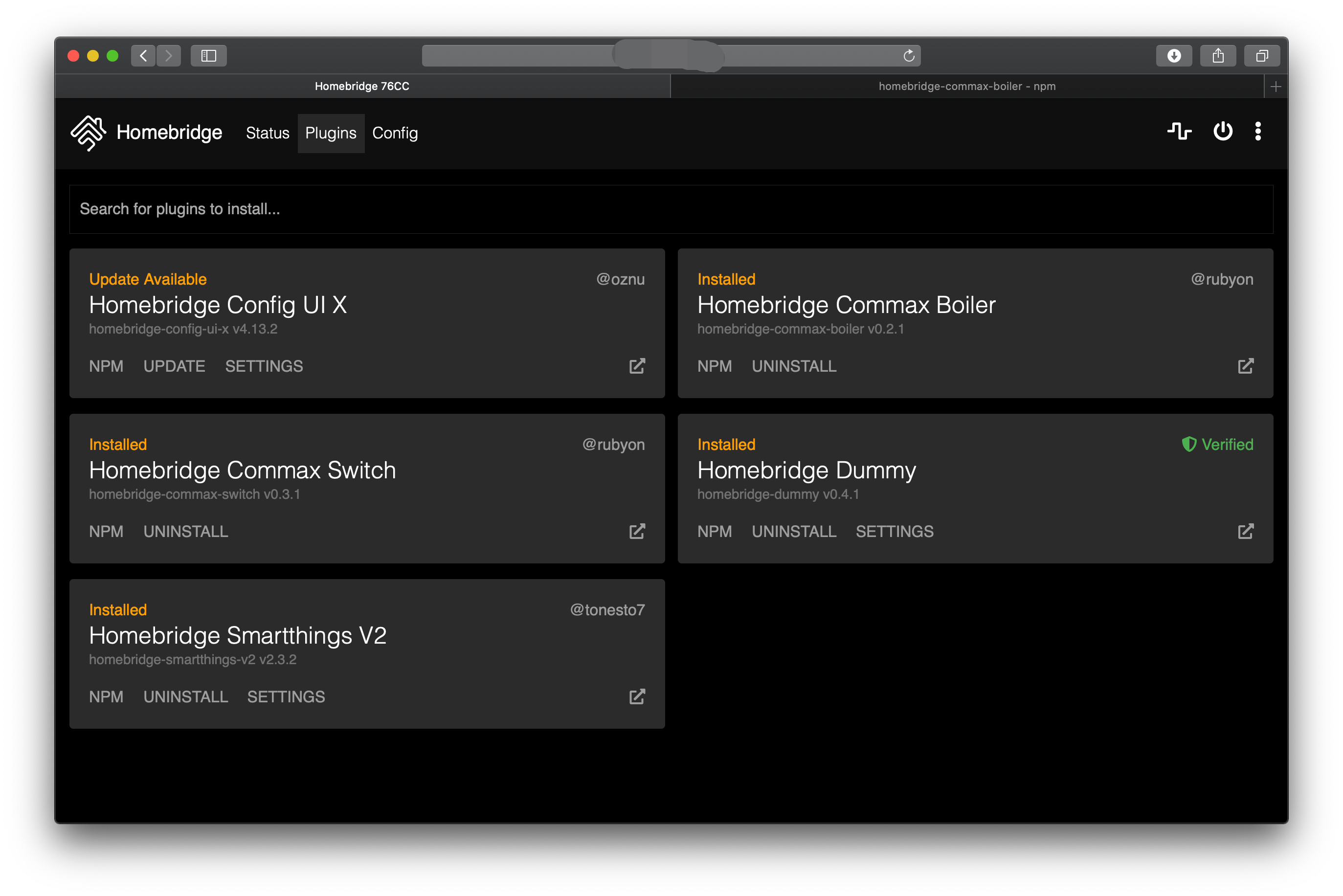Open the Status page
The image size is (1343, 896).
point(268,133)
